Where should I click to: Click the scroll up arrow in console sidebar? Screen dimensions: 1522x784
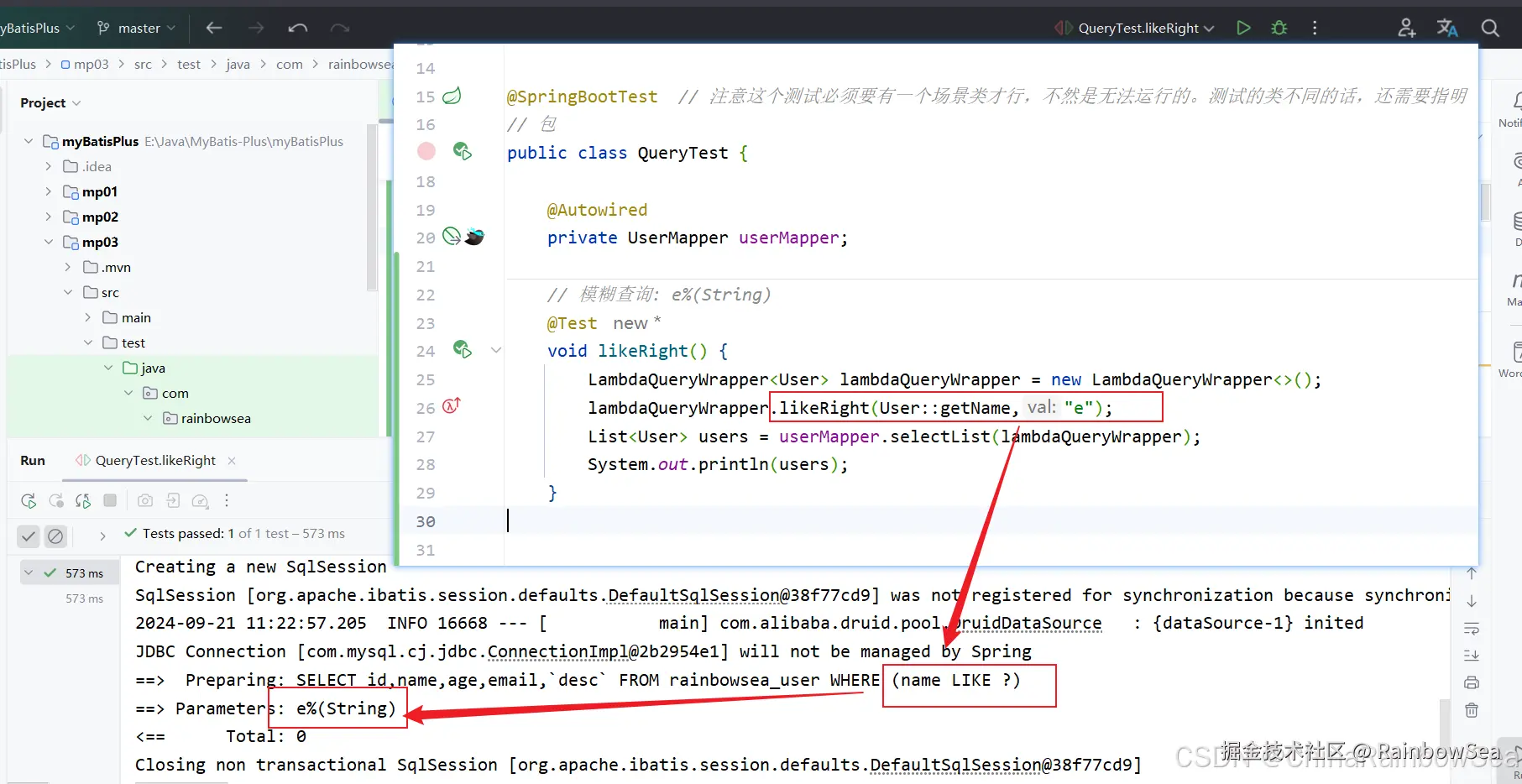1472,573
